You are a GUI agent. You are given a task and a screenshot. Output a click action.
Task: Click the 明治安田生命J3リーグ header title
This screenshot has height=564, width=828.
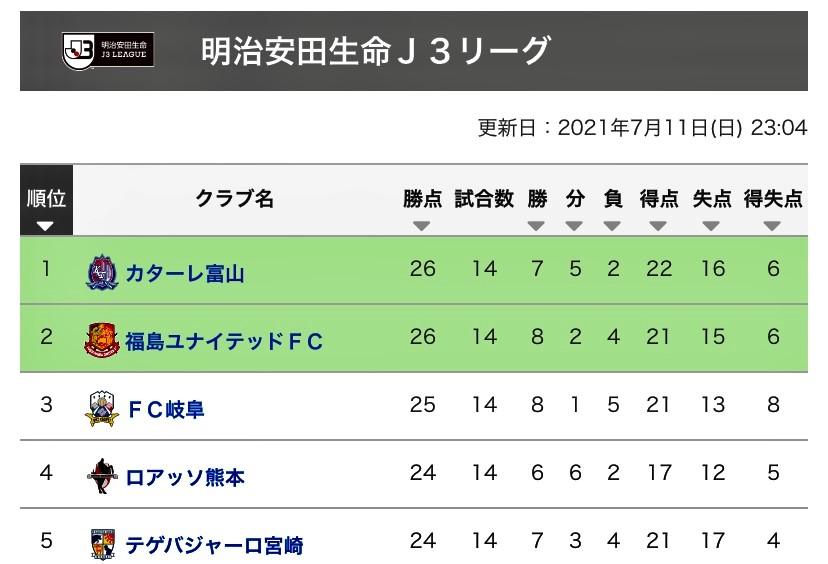pyautogui.click(x=375, y=51)
